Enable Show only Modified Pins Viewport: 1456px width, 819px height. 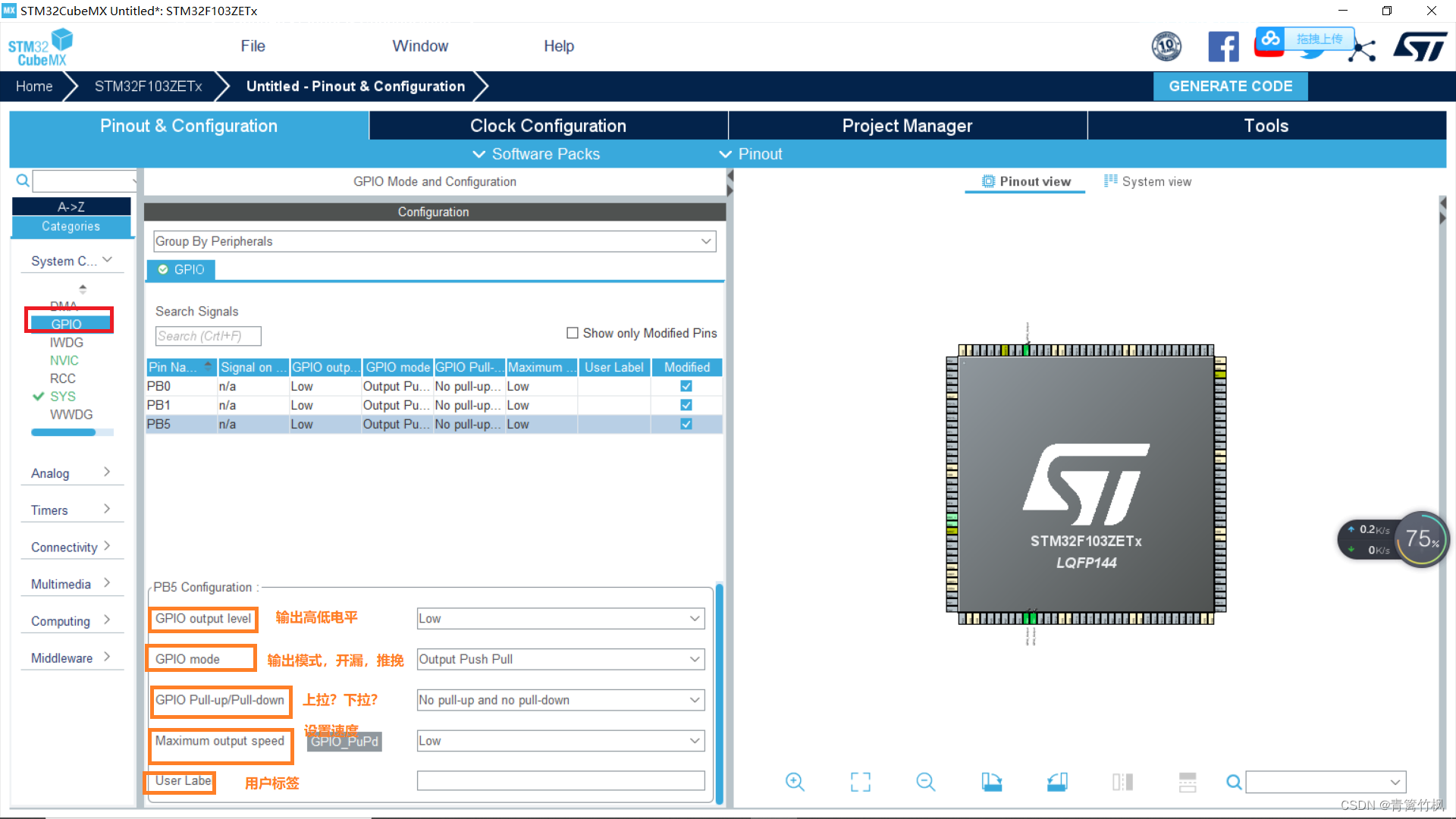[x=573, y=333]
